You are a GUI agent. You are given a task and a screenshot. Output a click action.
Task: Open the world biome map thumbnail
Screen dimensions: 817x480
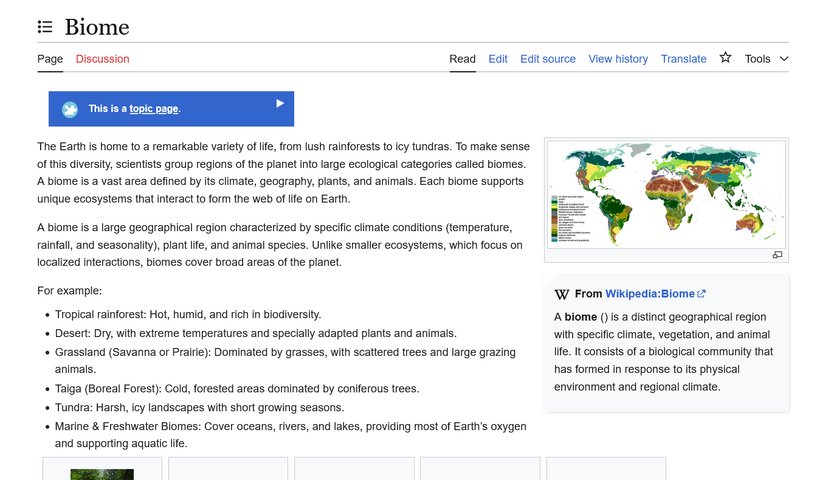pos(666,194)
